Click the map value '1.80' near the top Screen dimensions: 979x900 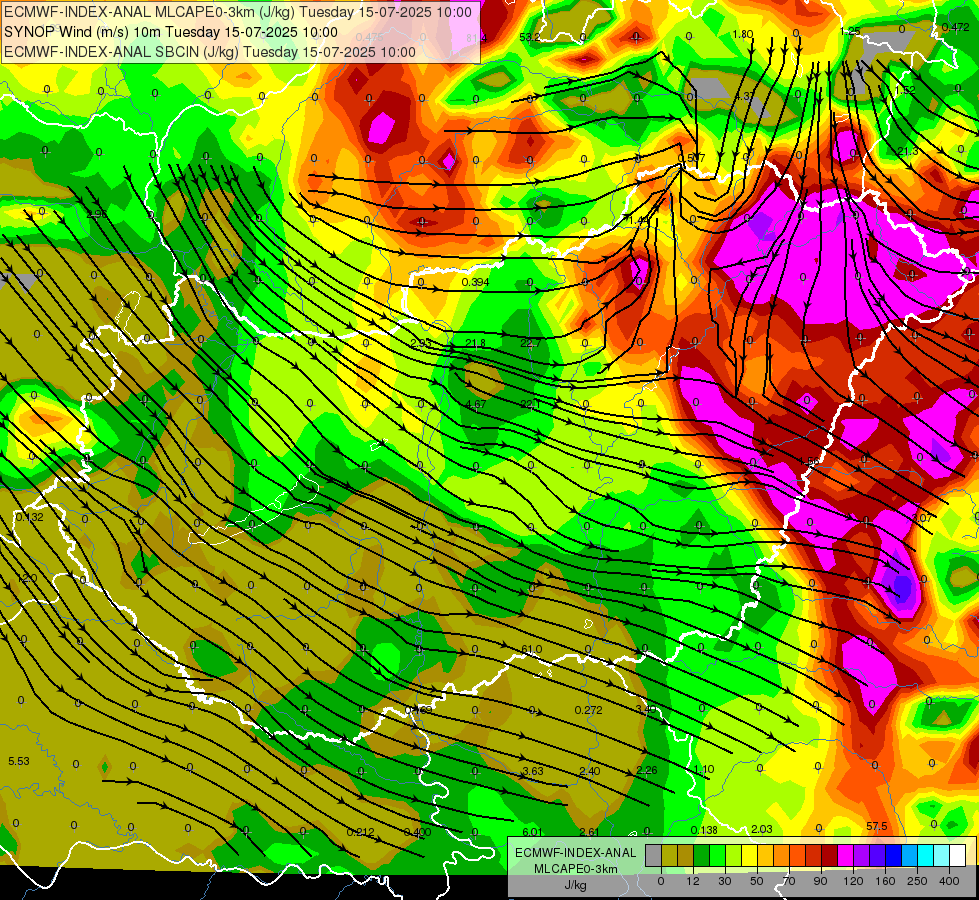coord(742,34)
